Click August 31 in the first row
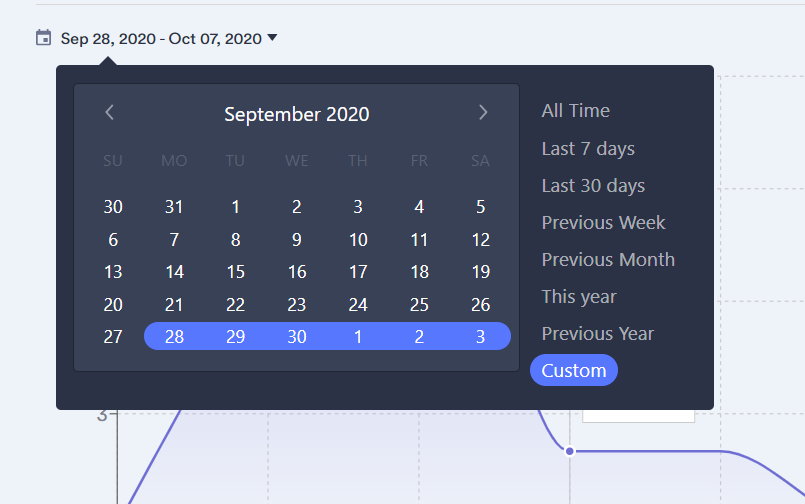Screen dimensions: 805x504 174,207
